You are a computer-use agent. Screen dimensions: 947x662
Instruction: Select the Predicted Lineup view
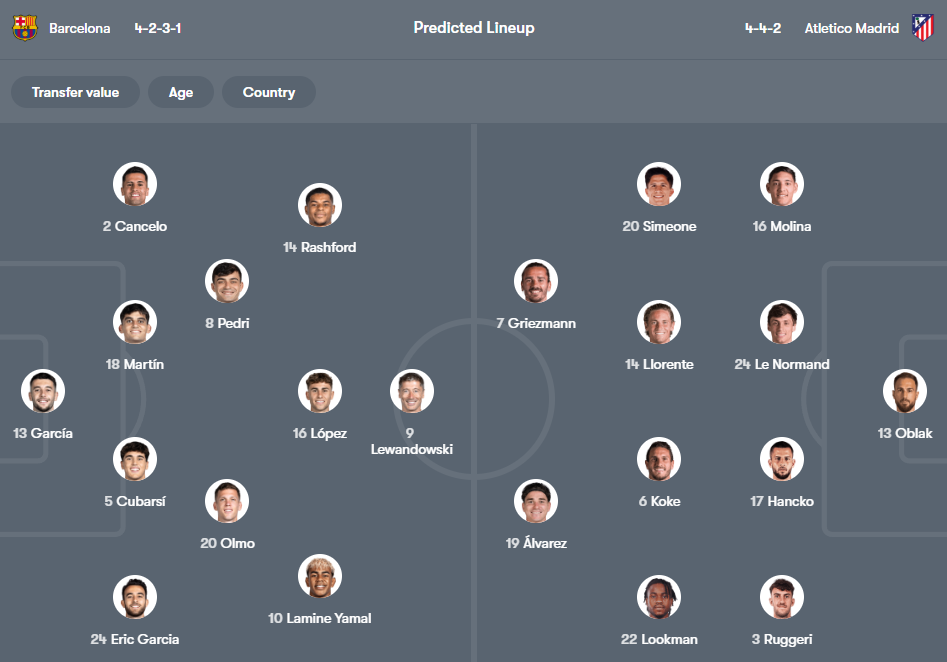473,28
